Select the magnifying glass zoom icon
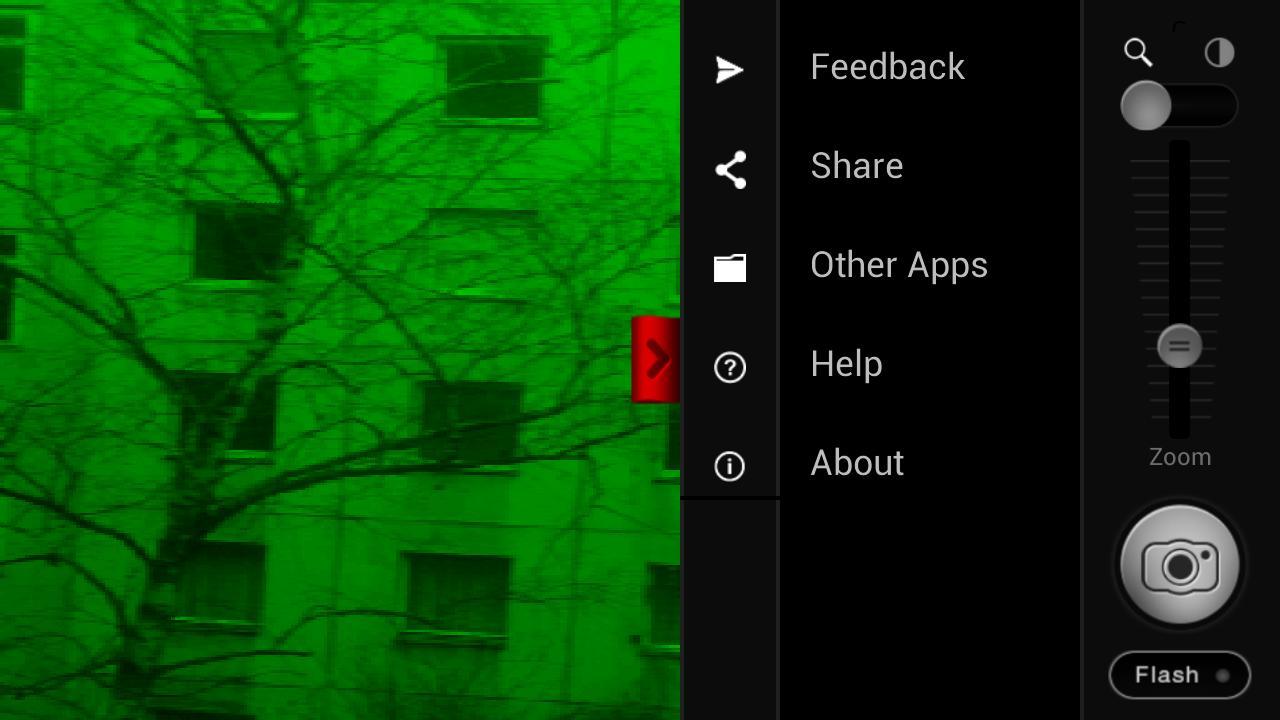1280x720 pixels. [1138, 52]
